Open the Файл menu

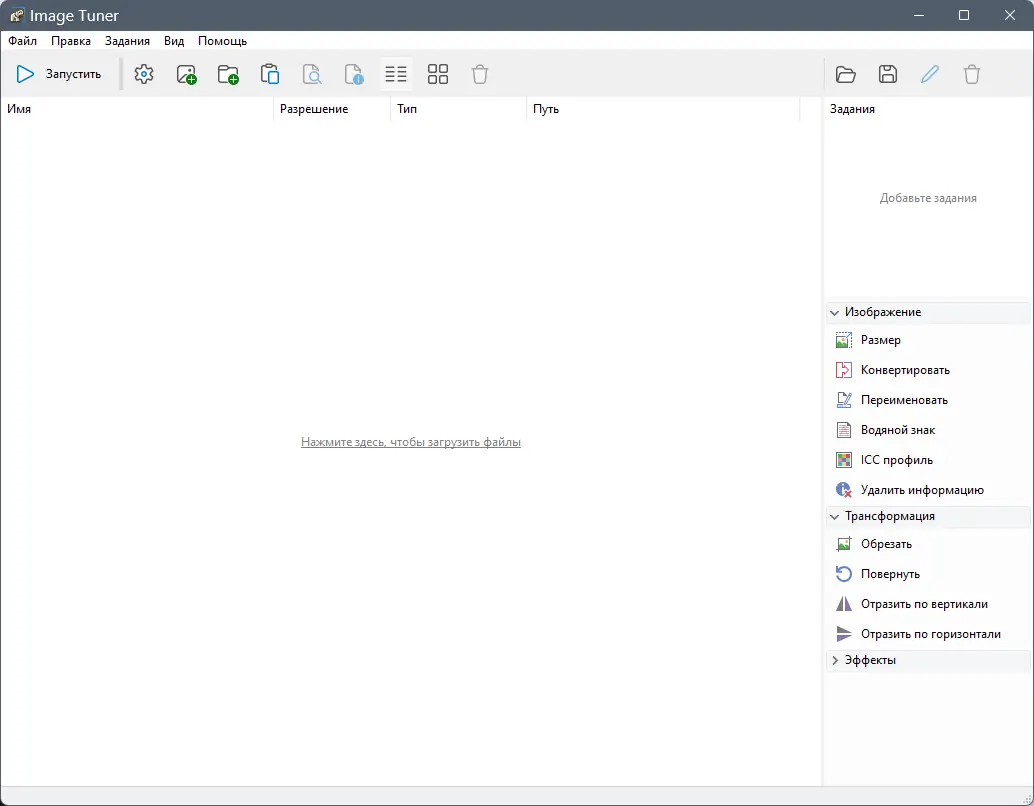22,41
